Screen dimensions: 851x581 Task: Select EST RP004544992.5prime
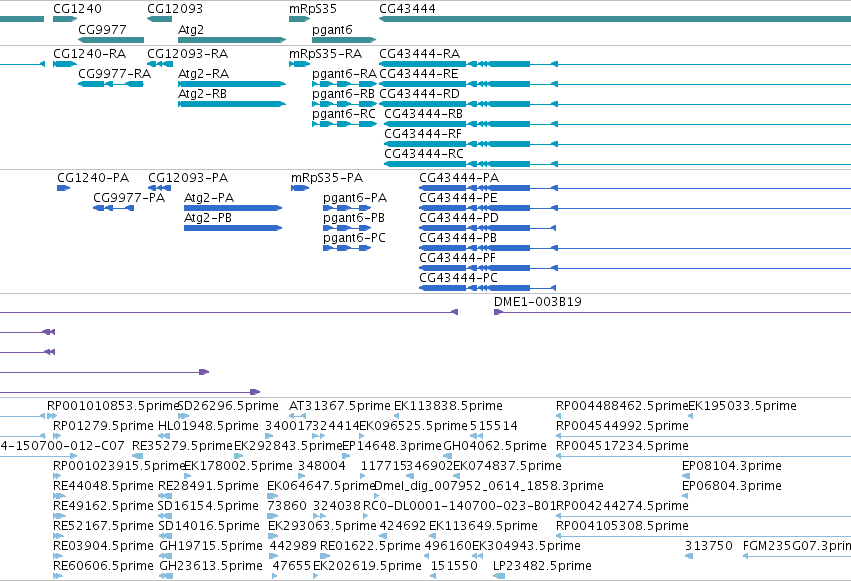703,436
